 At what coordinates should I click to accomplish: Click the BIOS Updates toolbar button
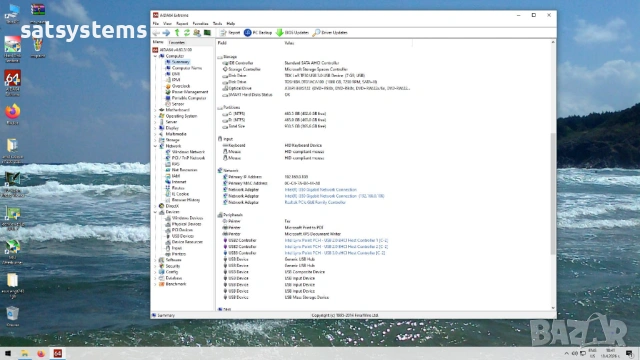tap(292, 33)
